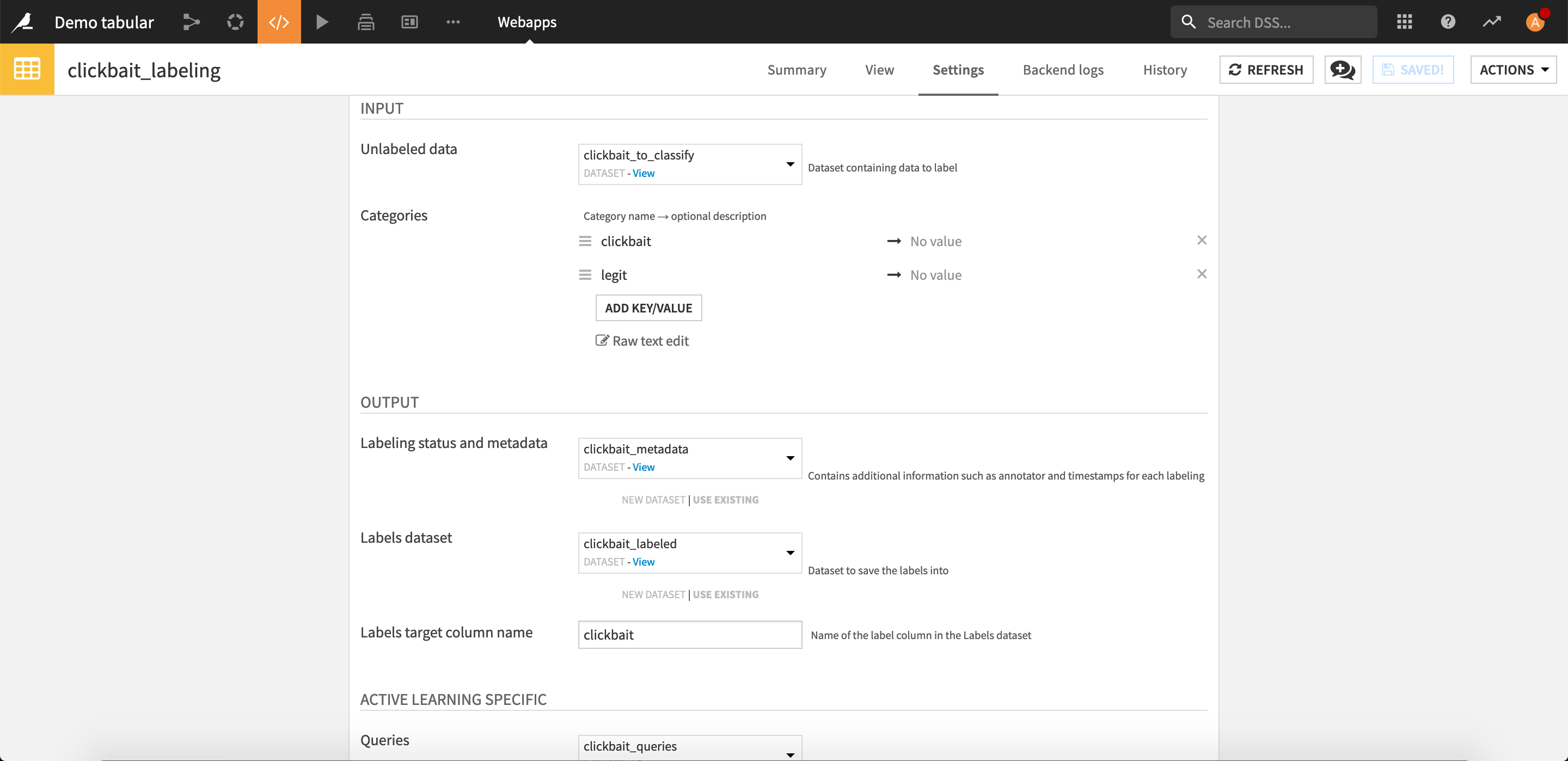Click the SAVED! button

point(1413,69)
